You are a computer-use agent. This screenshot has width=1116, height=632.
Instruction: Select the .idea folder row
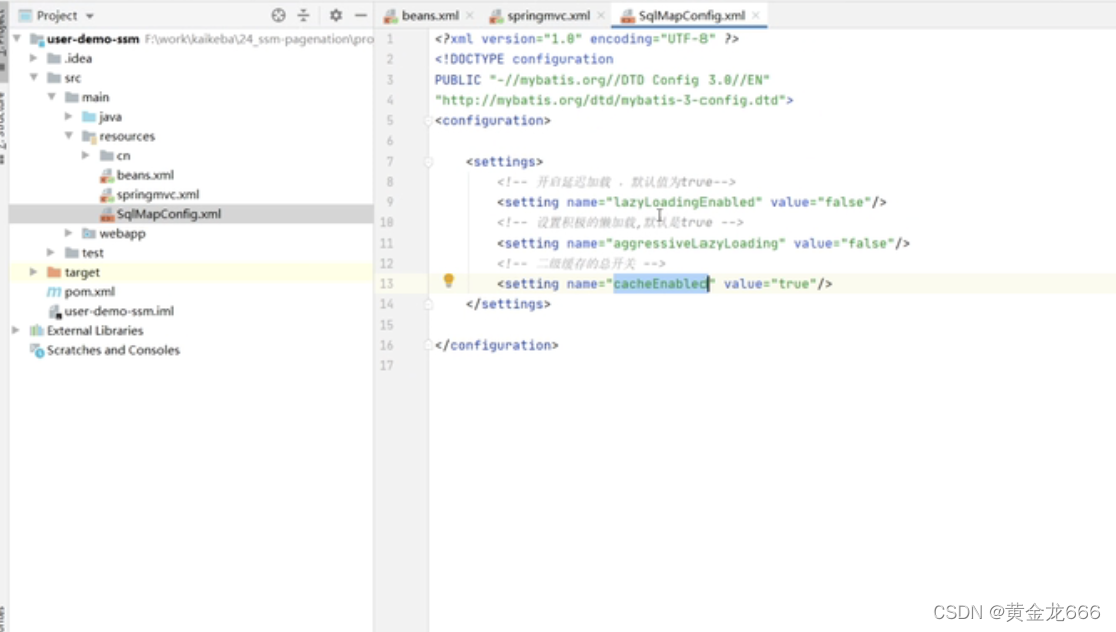pyautogui.click(x=191, y=58)
